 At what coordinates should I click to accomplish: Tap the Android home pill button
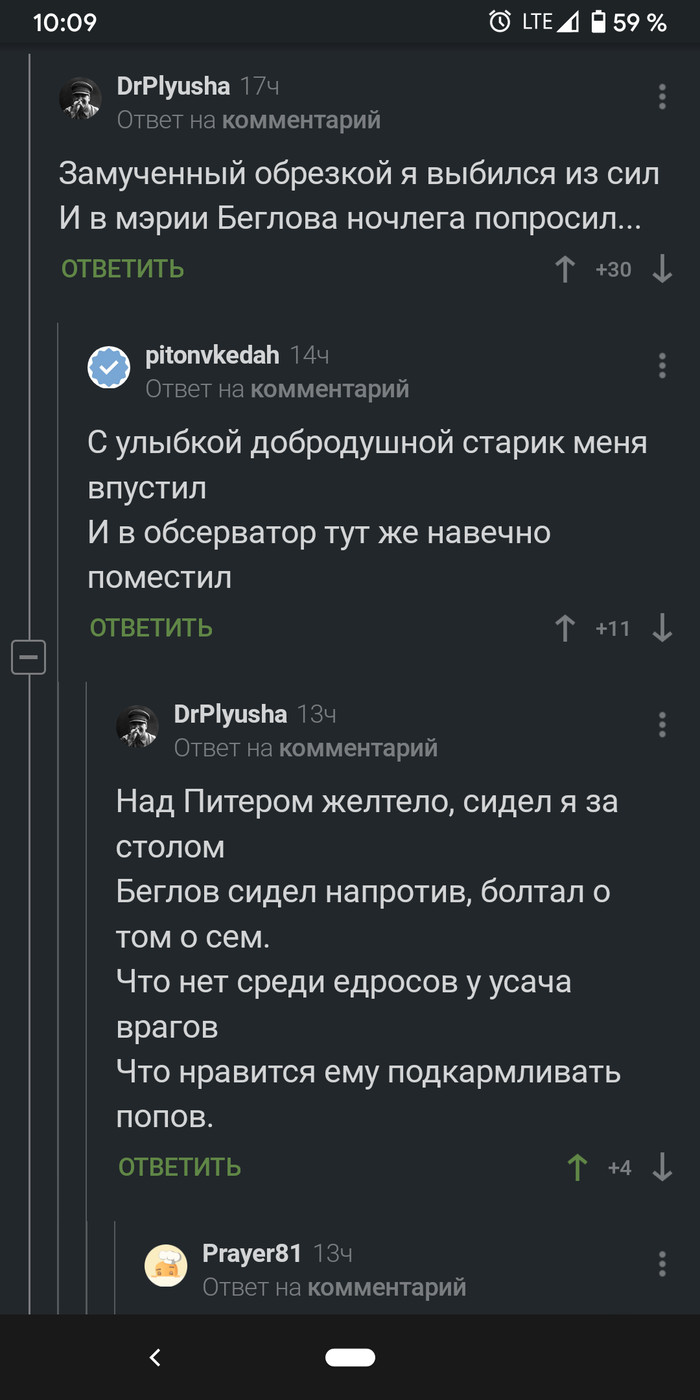pos(350,1357)
